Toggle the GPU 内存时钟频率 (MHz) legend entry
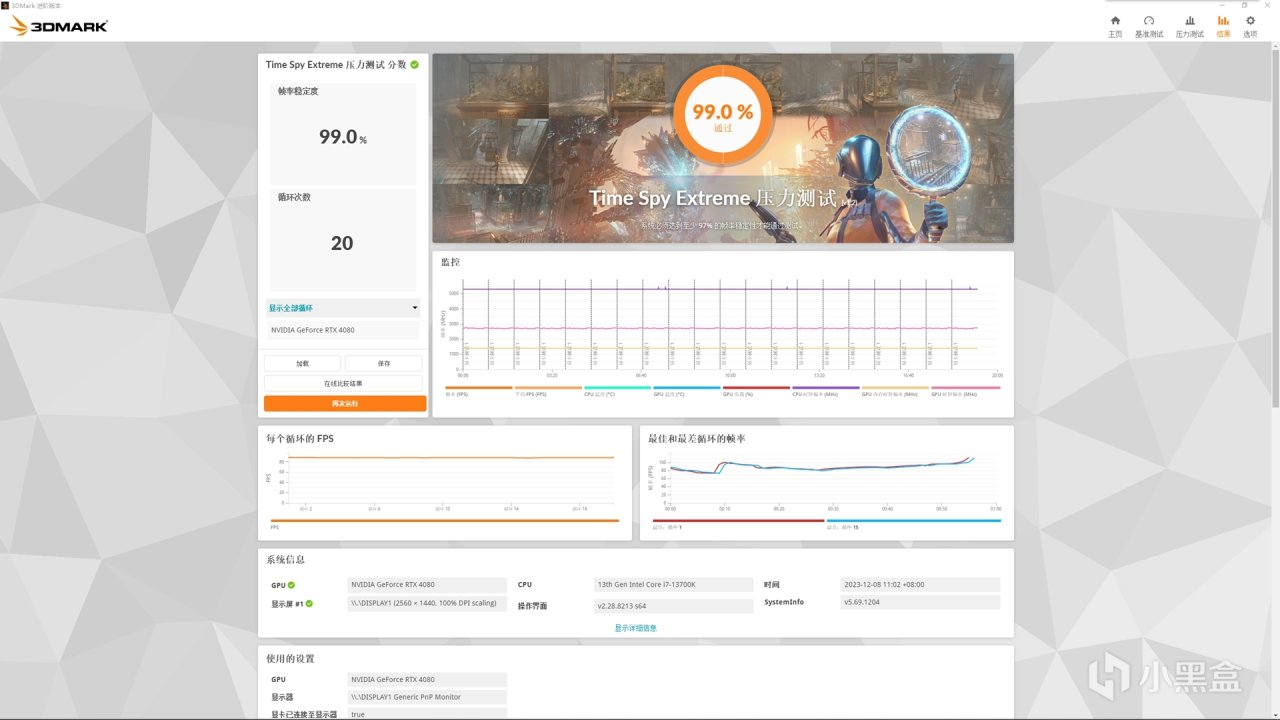This screenshot has width=1280, height=720. (895, 391)
